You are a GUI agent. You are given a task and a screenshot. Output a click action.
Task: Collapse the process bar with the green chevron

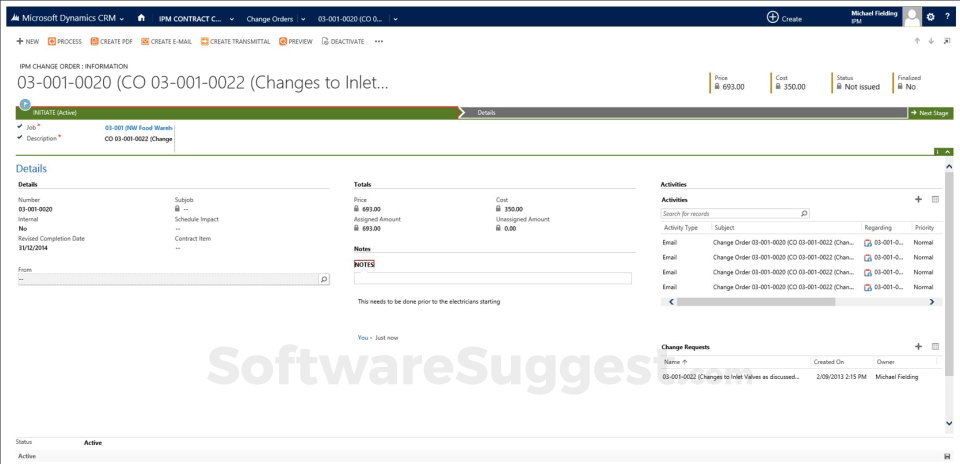[948, 151]
